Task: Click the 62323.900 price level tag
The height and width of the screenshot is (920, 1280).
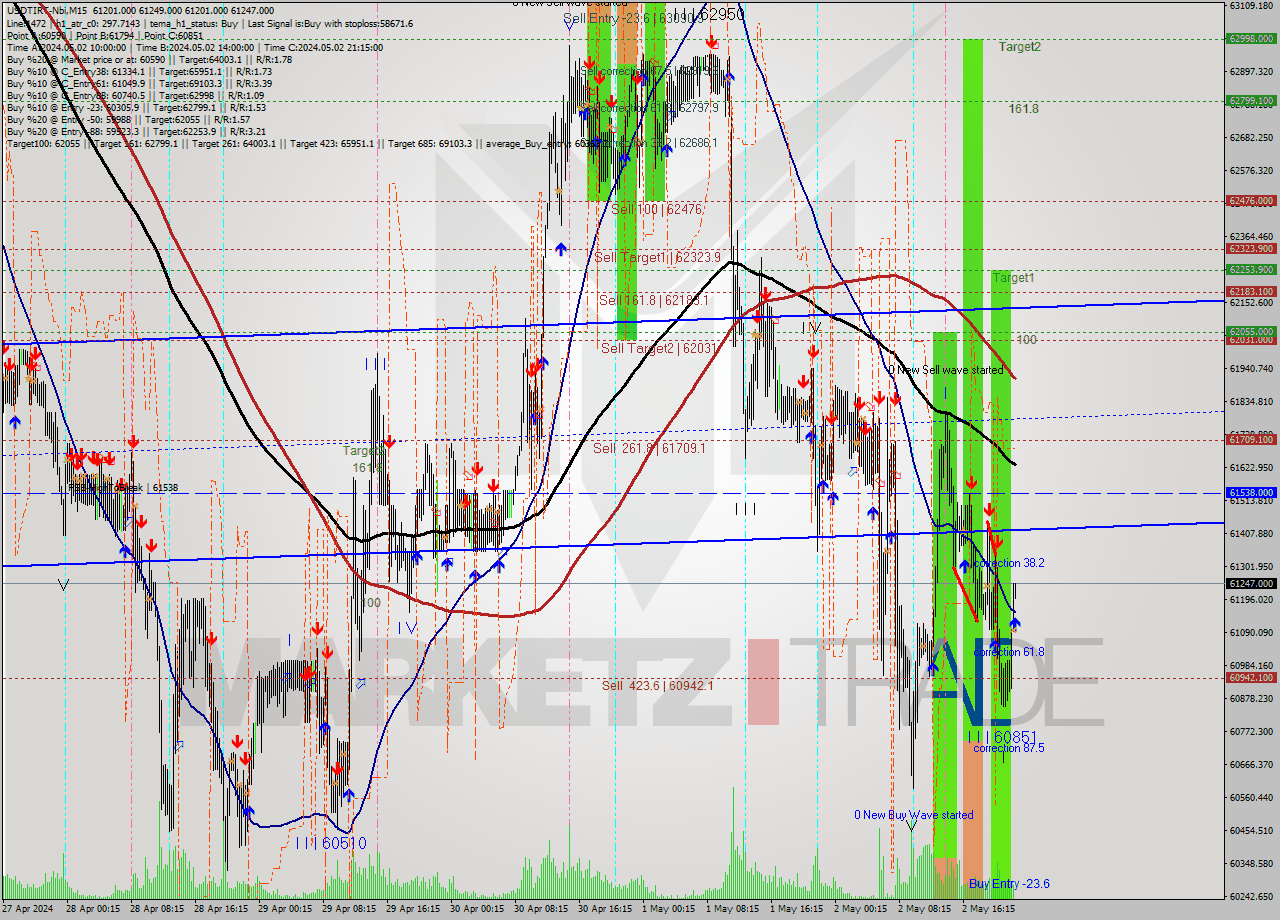Action: point(1250,249)
